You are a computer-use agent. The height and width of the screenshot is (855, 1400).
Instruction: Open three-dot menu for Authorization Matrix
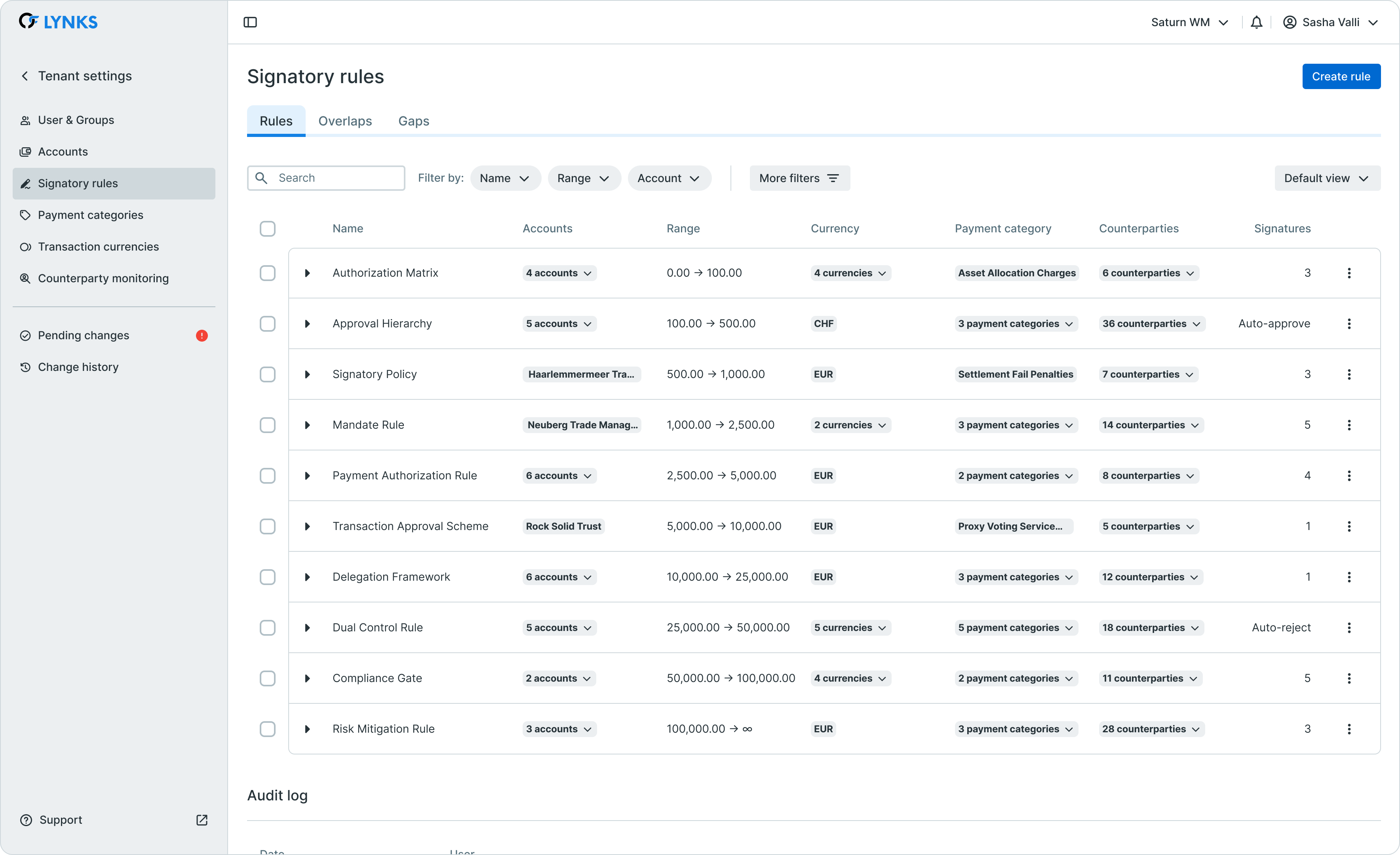(1349, 273)
